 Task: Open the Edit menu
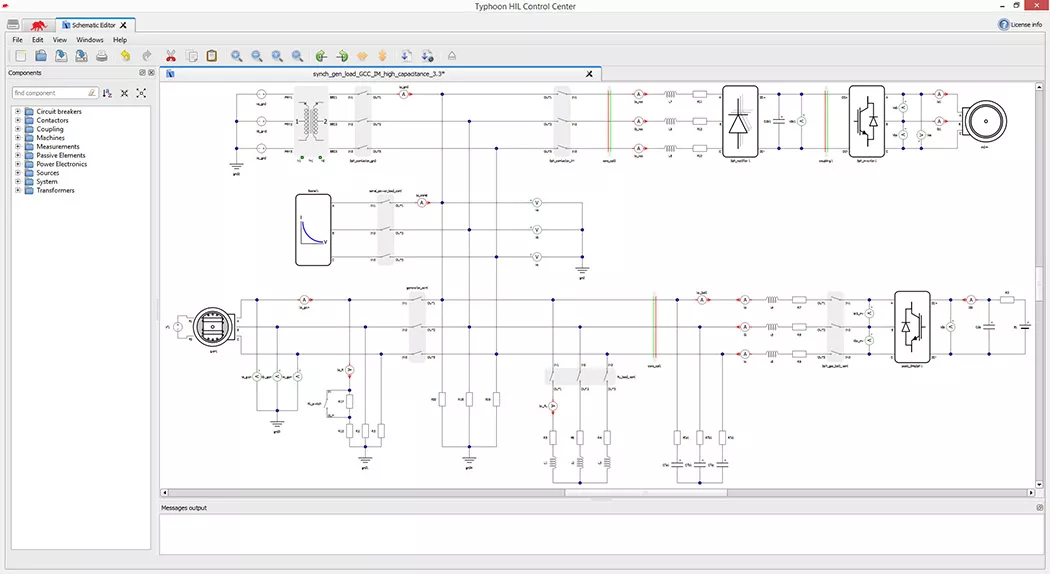click(x=38, y=40)
